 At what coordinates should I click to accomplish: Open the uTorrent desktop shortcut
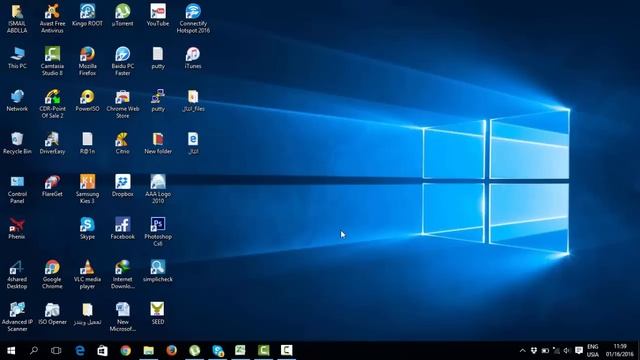[122, 16]
